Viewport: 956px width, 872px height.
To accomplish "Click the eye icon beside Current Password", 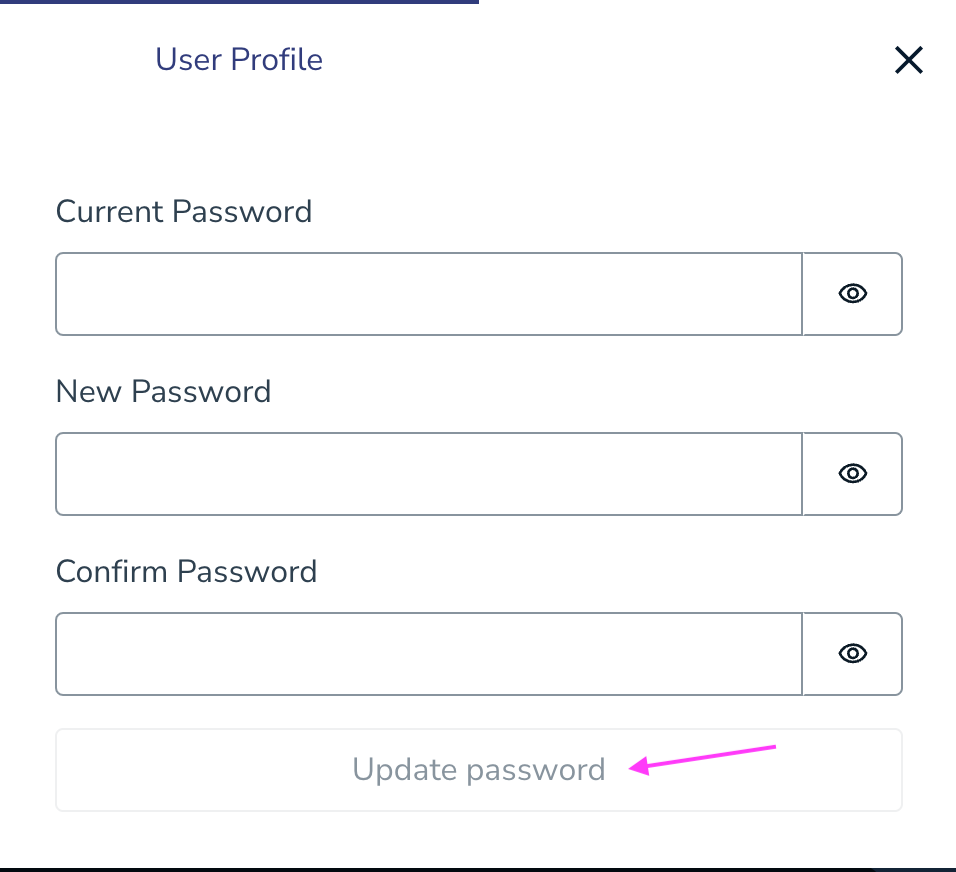I will click(852, 293).
